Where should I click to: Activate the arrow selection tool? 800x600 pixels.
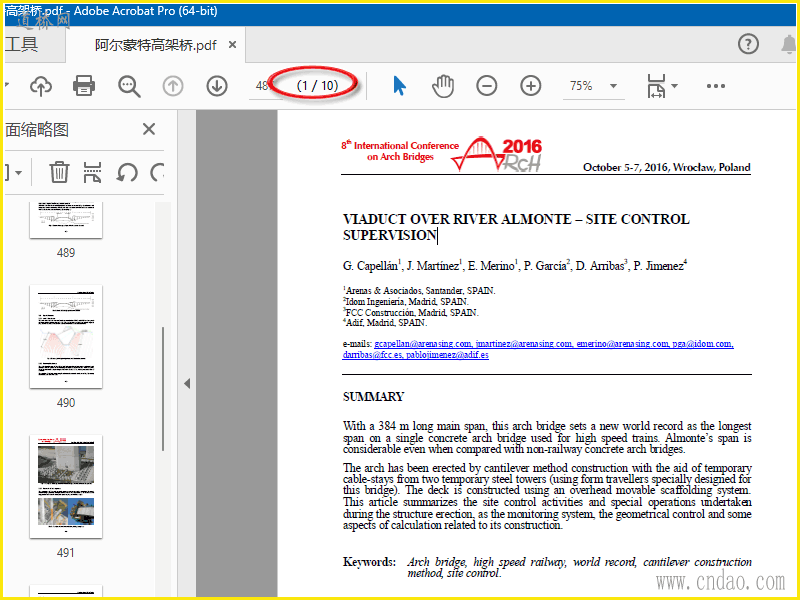tap(399, 86)
